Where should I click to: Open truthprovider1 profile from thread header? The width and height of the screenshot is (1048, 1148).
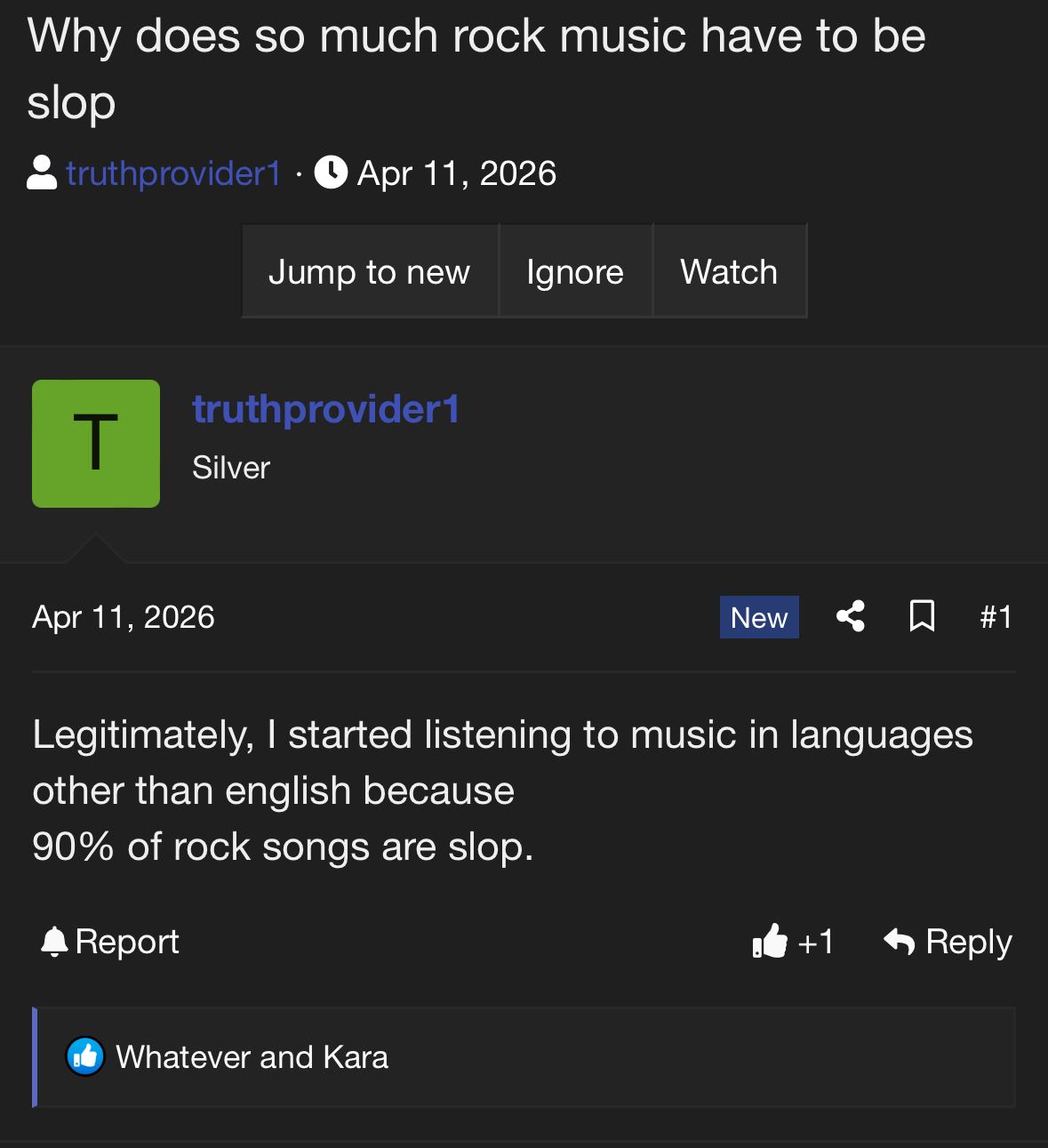173,173
